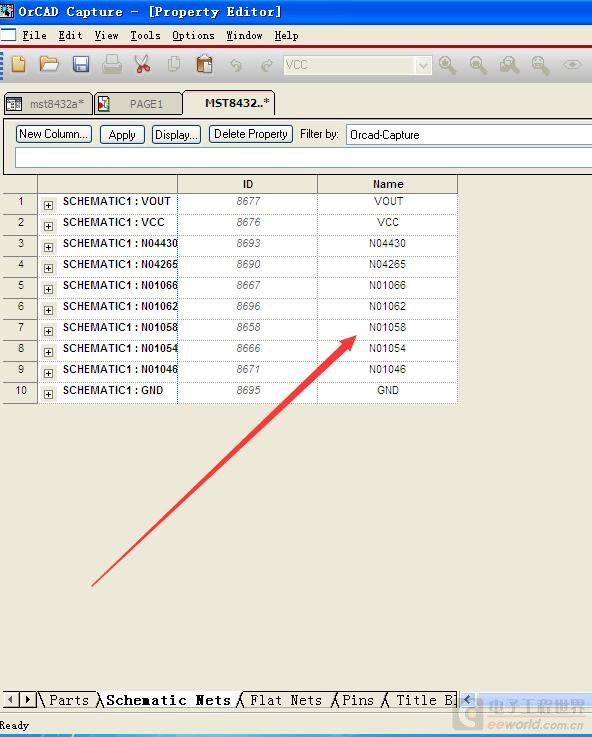The height and width of the screenshot is (737, 592).
Task: Click the OrCAD Capture title bar icon
Action: pyautogui.click(x=7, y=11)
